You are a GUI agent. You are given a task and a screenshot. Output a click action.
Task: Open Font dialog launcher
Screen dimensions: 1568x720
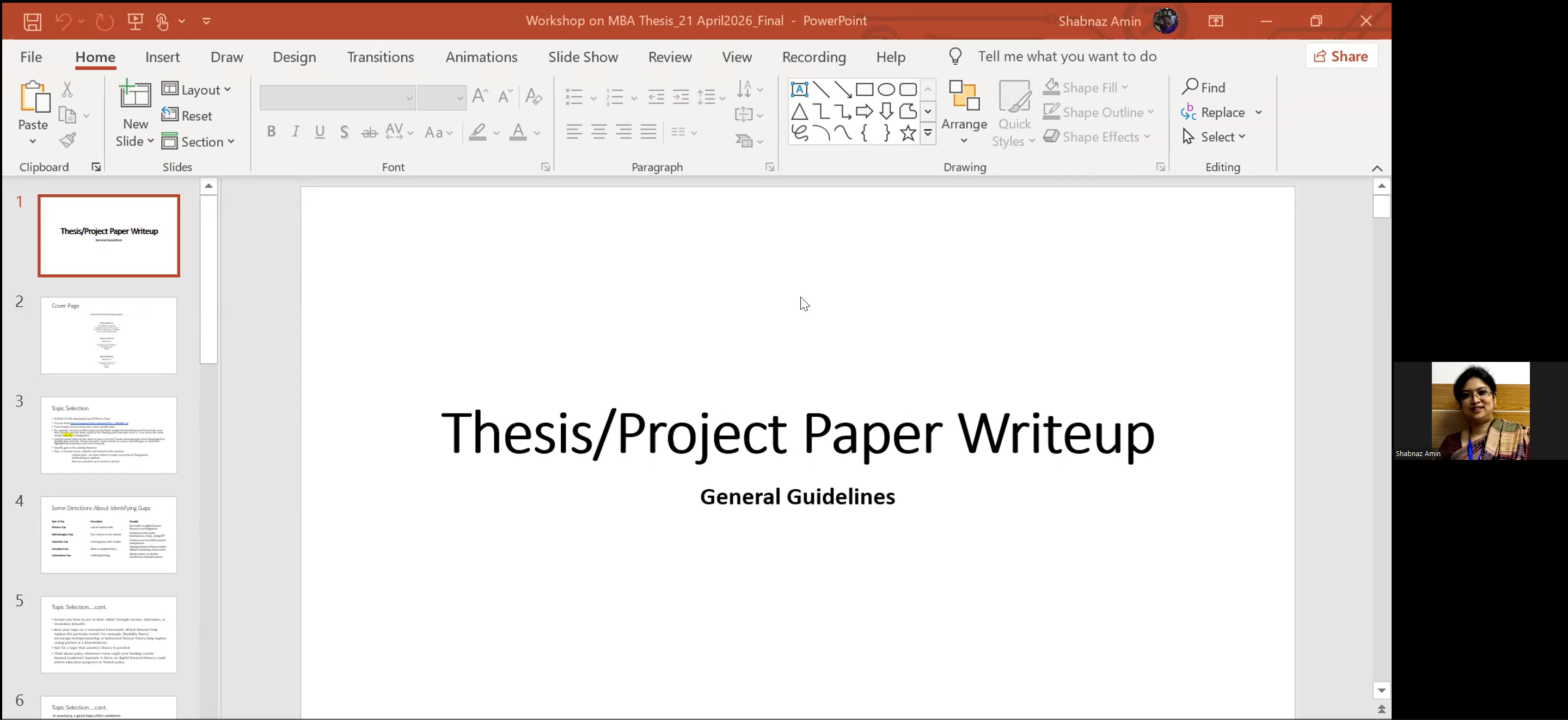(x=546, y=167)
